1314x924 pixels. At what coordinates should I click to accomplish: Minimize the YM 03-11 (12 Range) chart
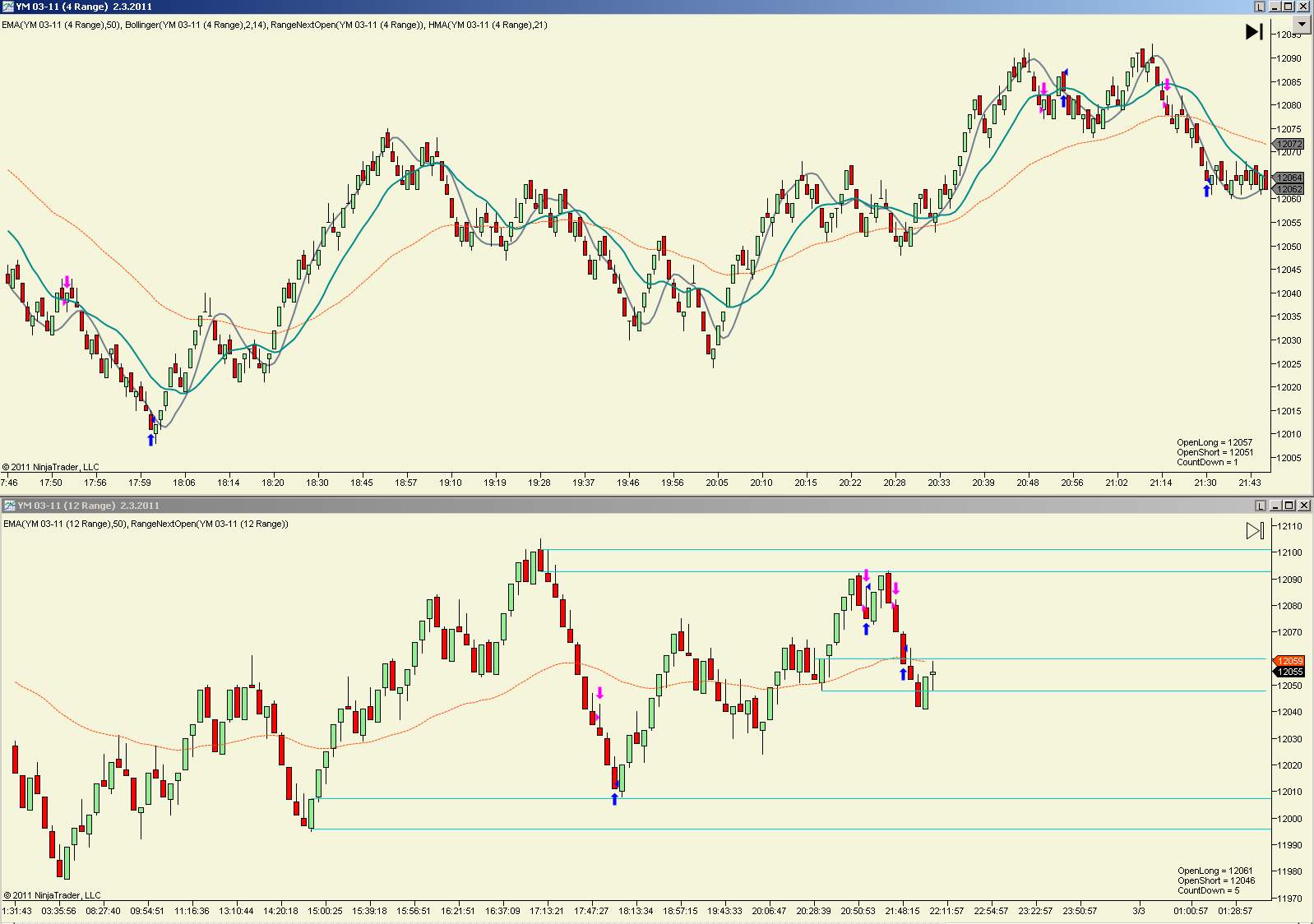tap(1276, 506)
